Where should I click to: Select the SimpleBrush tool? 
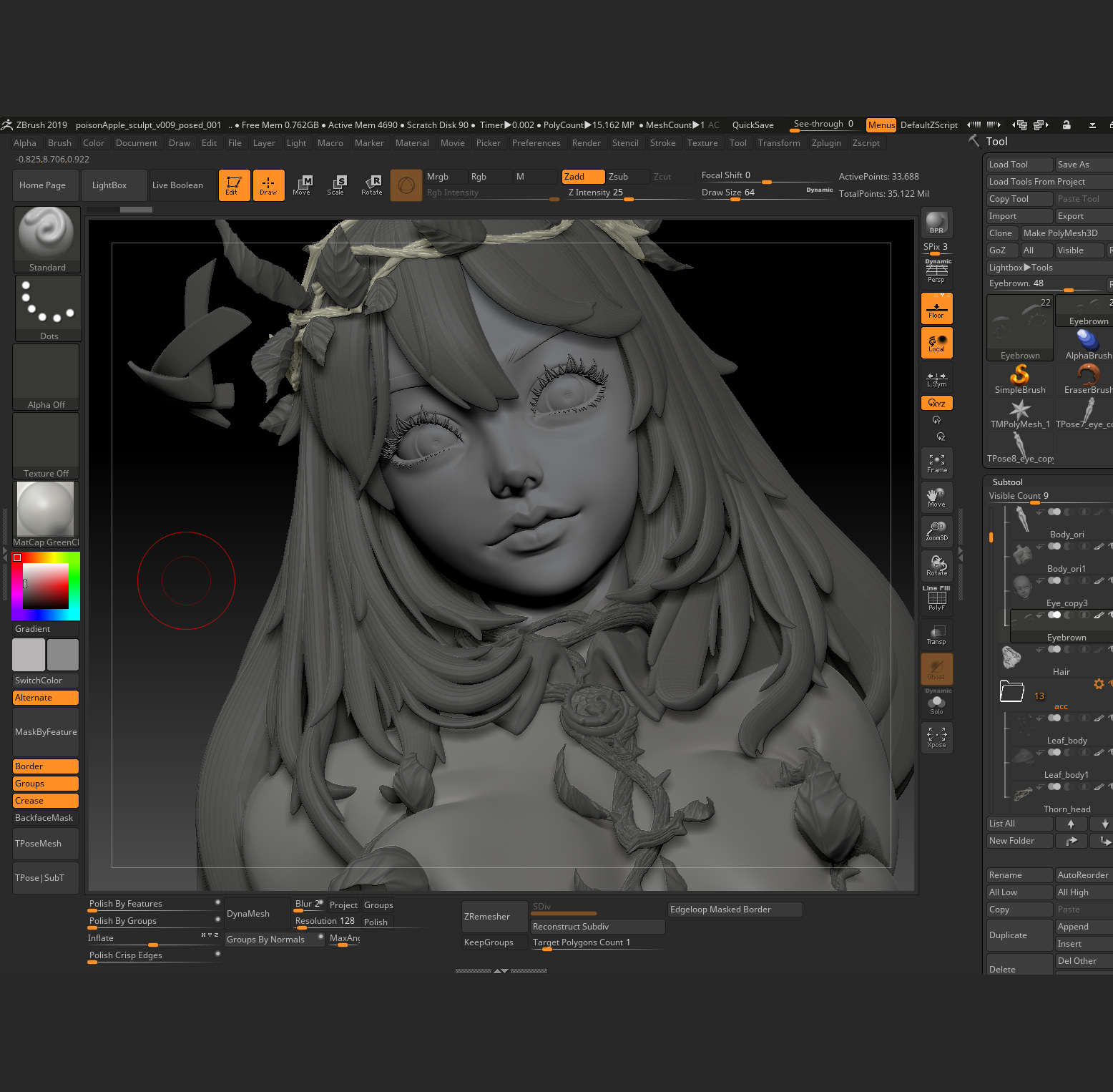point(1020,379)
